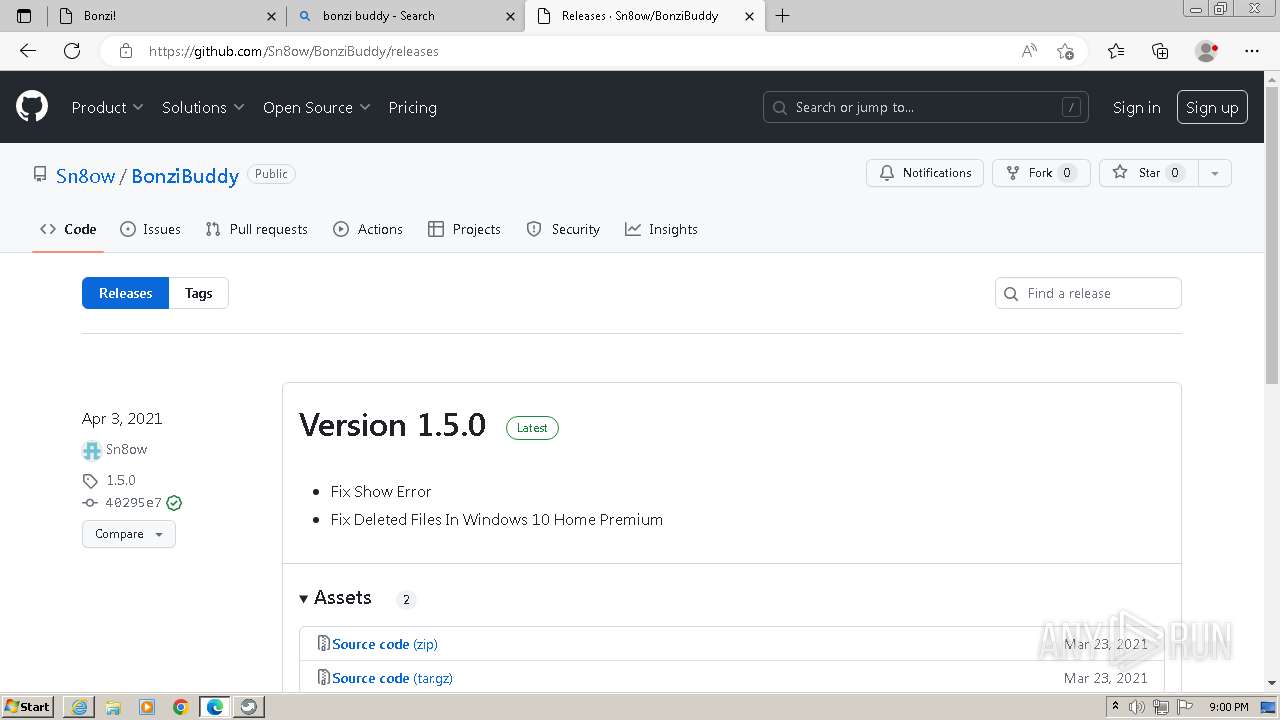Switch to the Projects tab

(464, 229)
